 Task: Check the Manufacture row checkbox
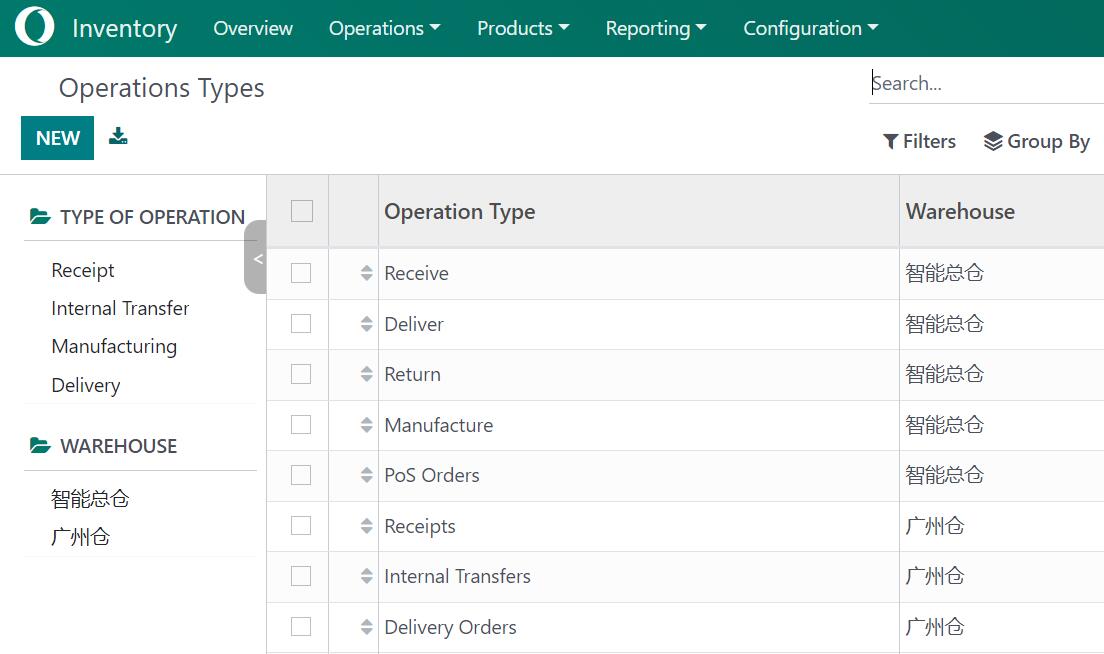point(301,425)
